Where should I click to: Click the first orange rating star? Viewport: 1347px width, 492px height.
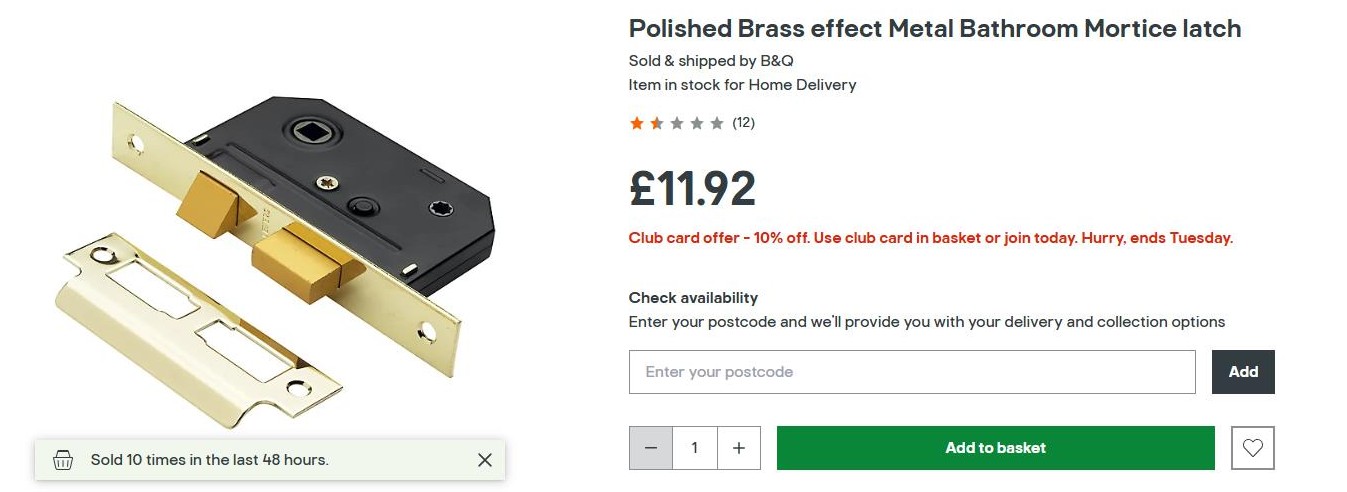(637, 123)
